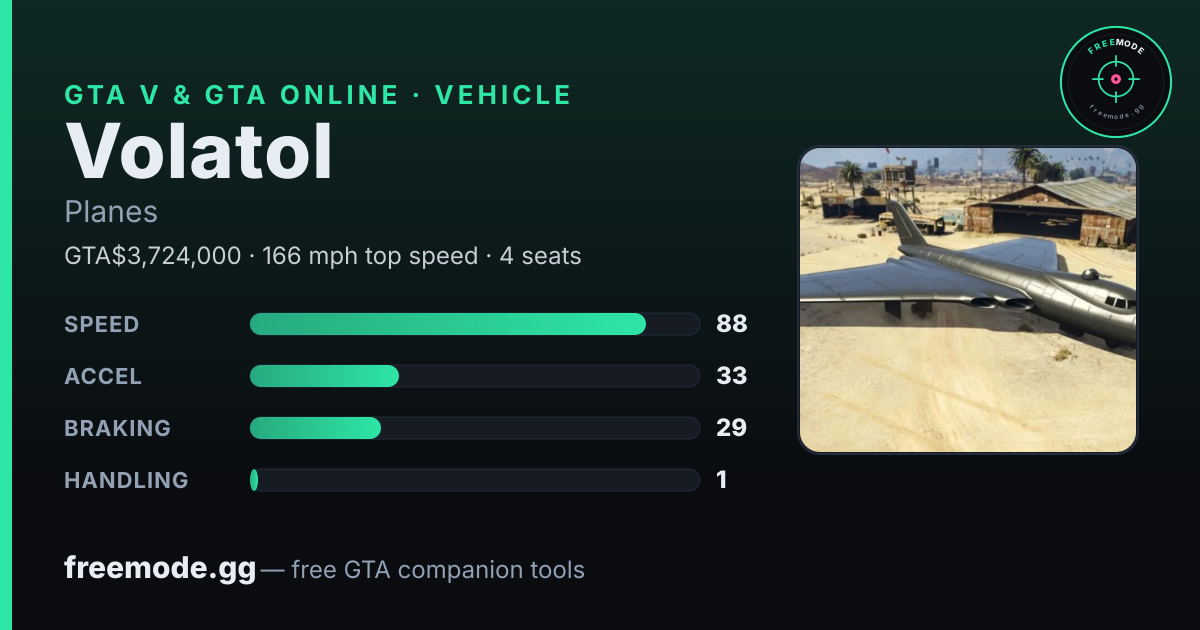This screenshot has height=630, width=1200.
Task: Click the HANDLING value 1
Action: (722, 480)
